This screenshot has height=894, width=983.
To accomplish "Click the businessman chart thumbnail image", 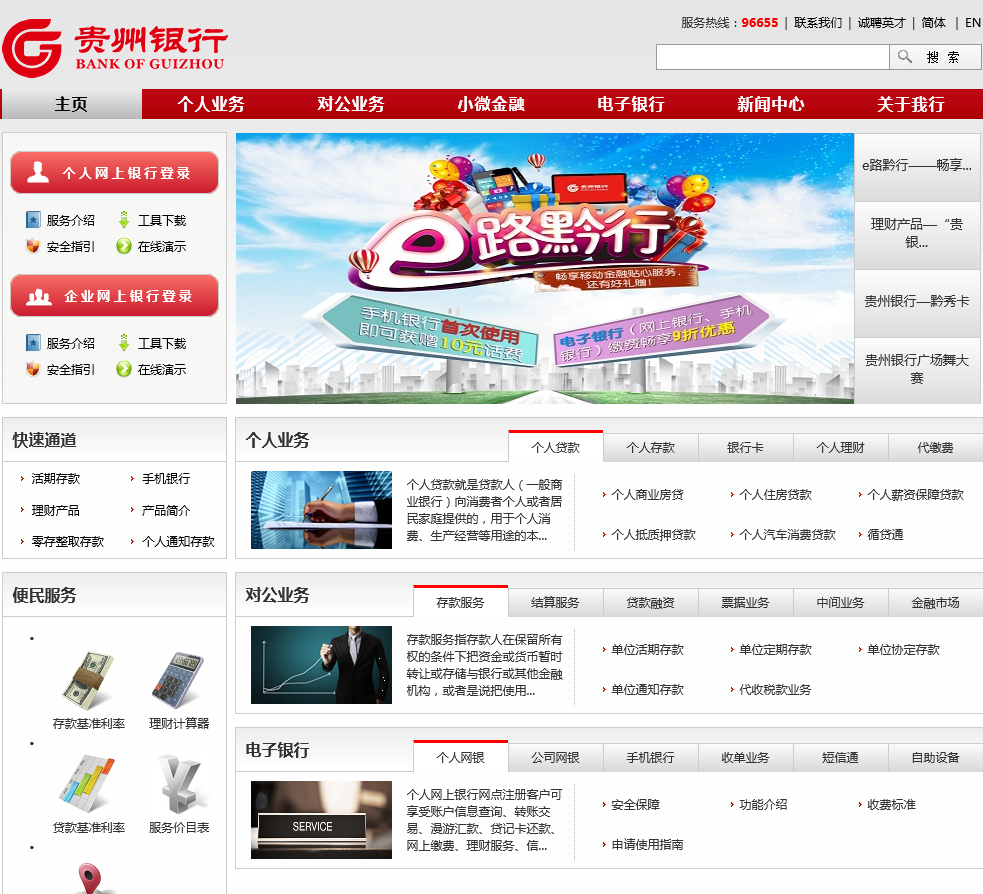I will [322, 665].
